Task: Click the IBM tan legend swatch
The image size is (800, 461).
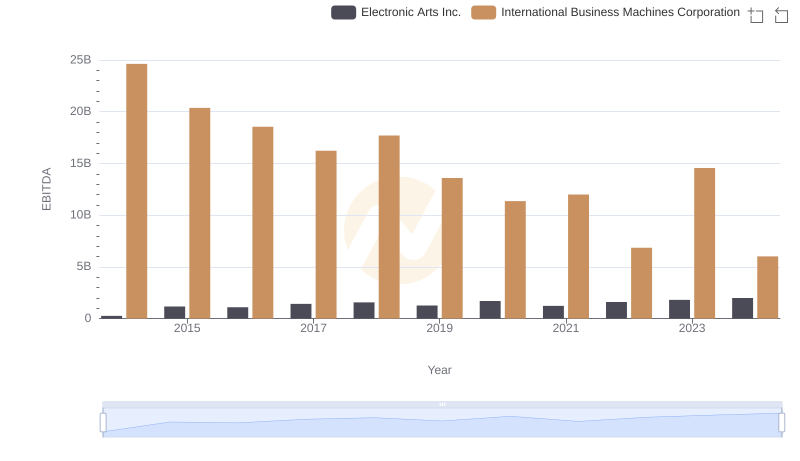Action: pyautogui.click(x=484, y=12)
